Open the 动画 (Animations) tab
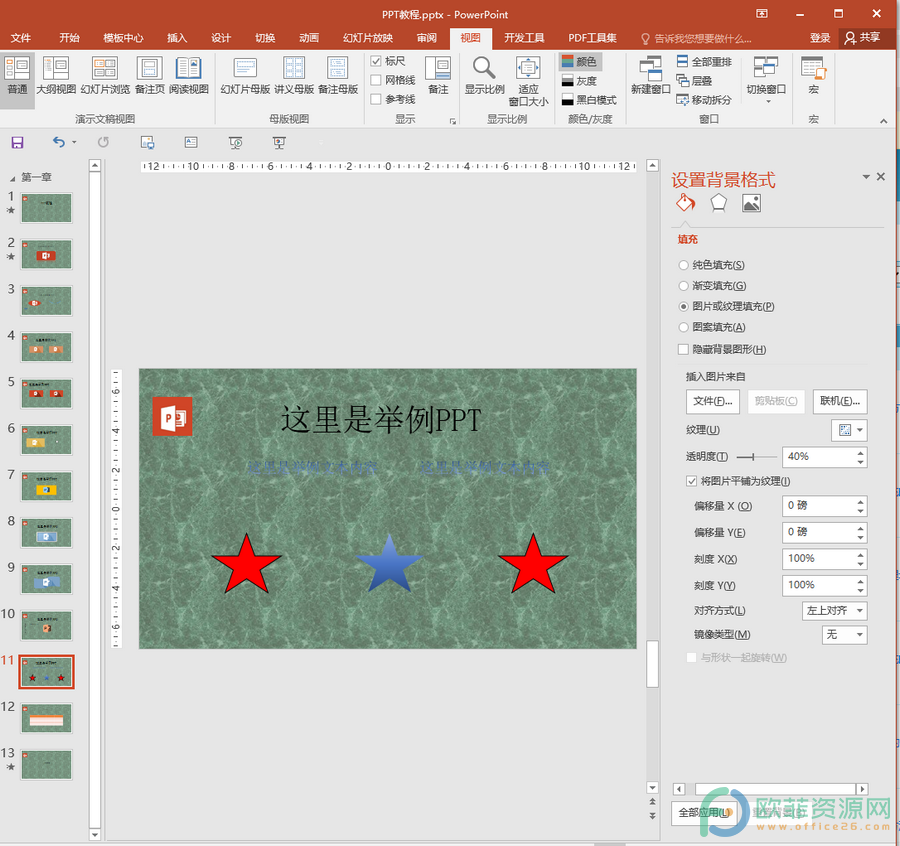Image resolution: width=900 pixels, height=846 pixels. tap(309, 38)
